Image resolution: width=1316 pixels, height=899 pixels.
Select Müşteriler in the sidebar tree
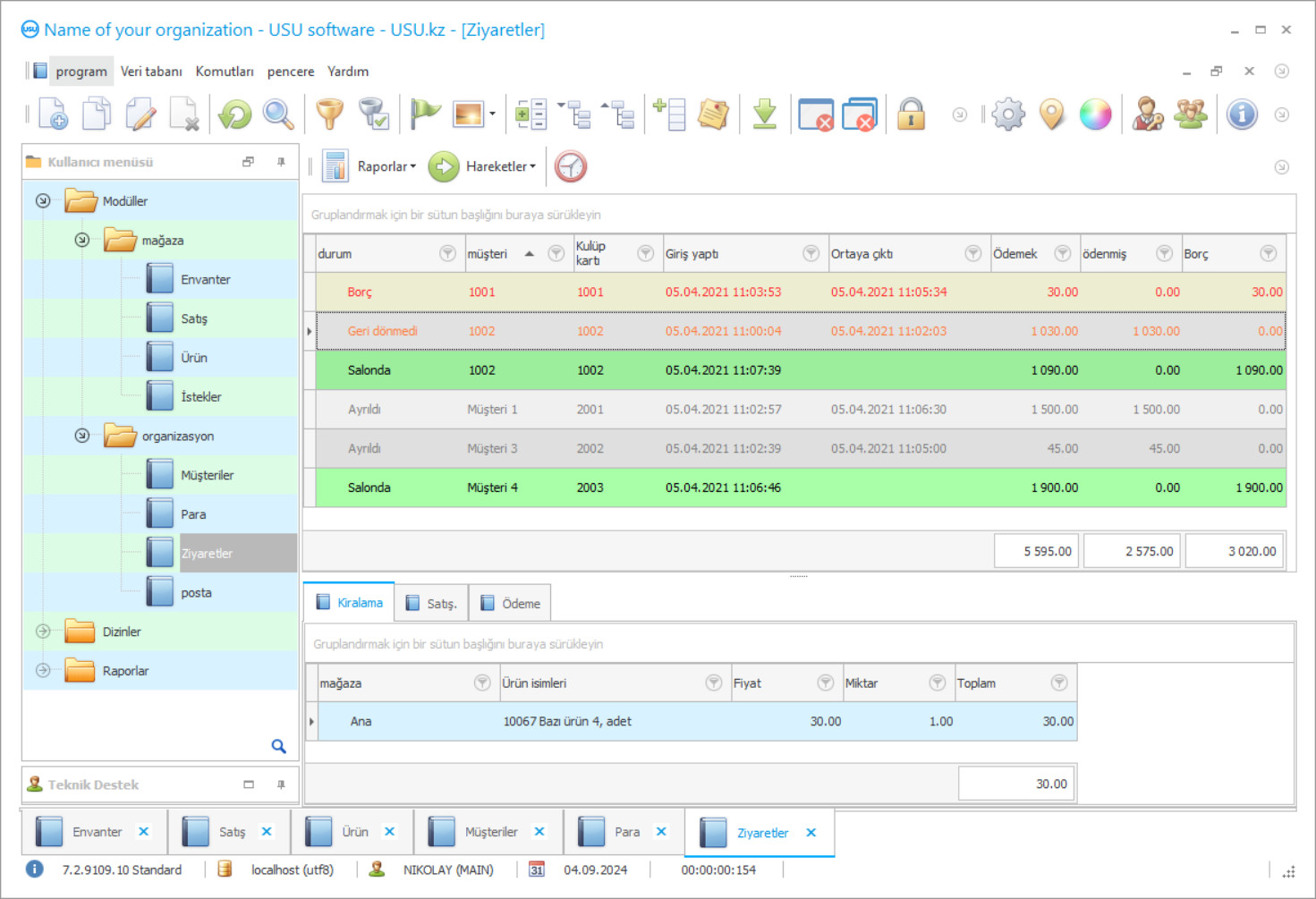pos(207,475)
